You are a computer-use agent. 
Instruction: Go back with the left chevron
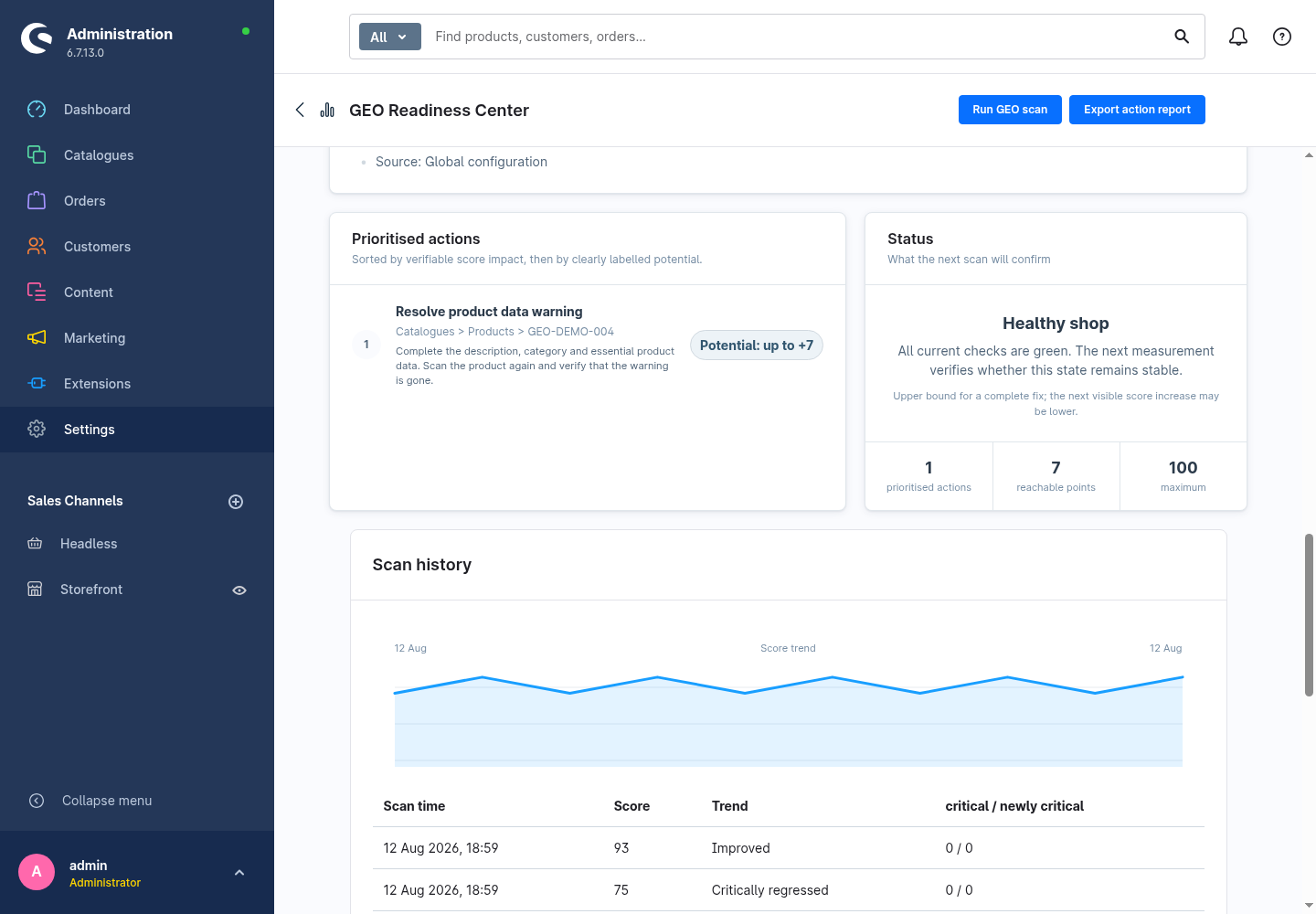point(300,110)
